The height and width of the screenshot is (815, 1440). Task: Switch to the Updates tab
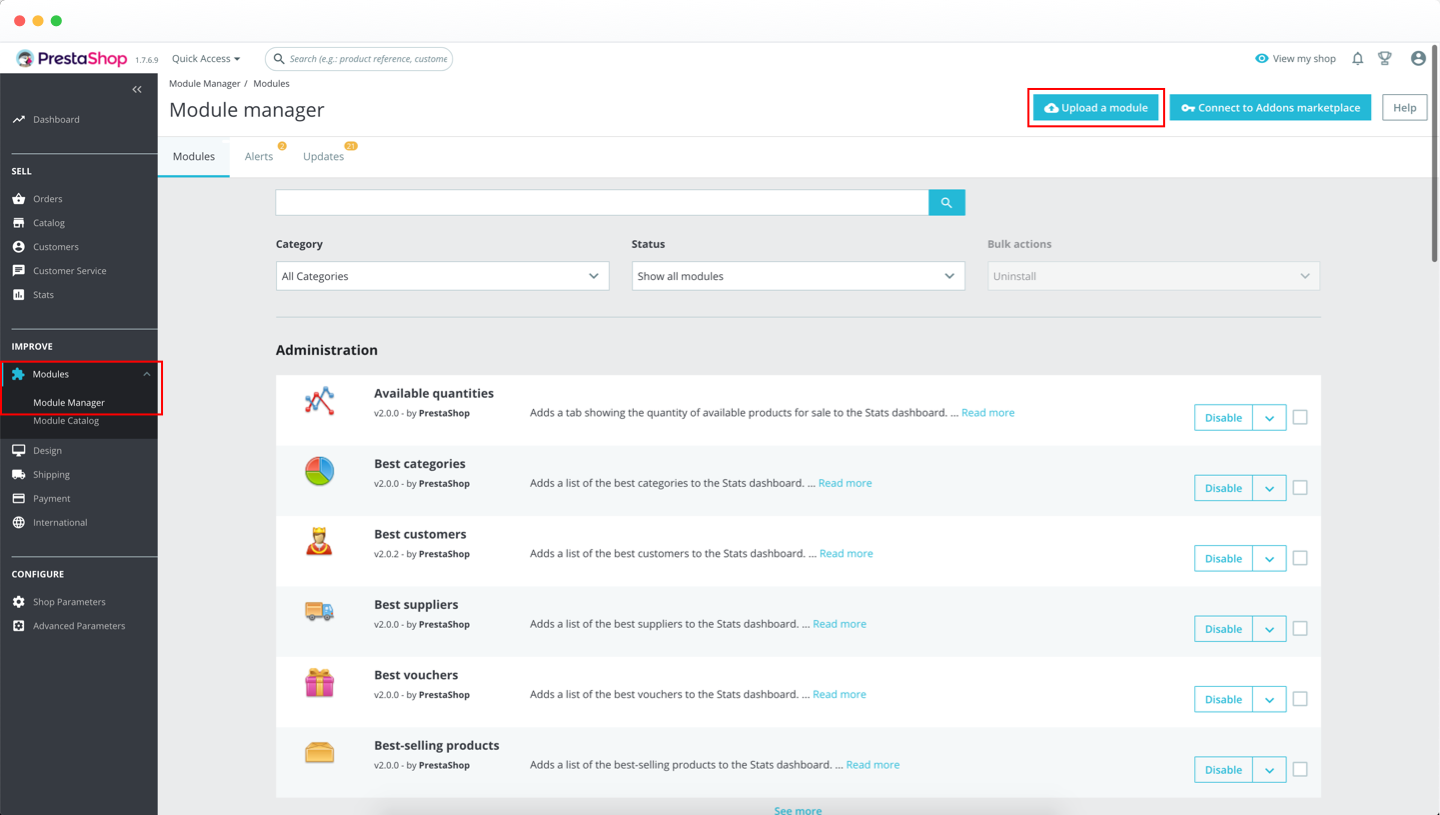point(324,157)
